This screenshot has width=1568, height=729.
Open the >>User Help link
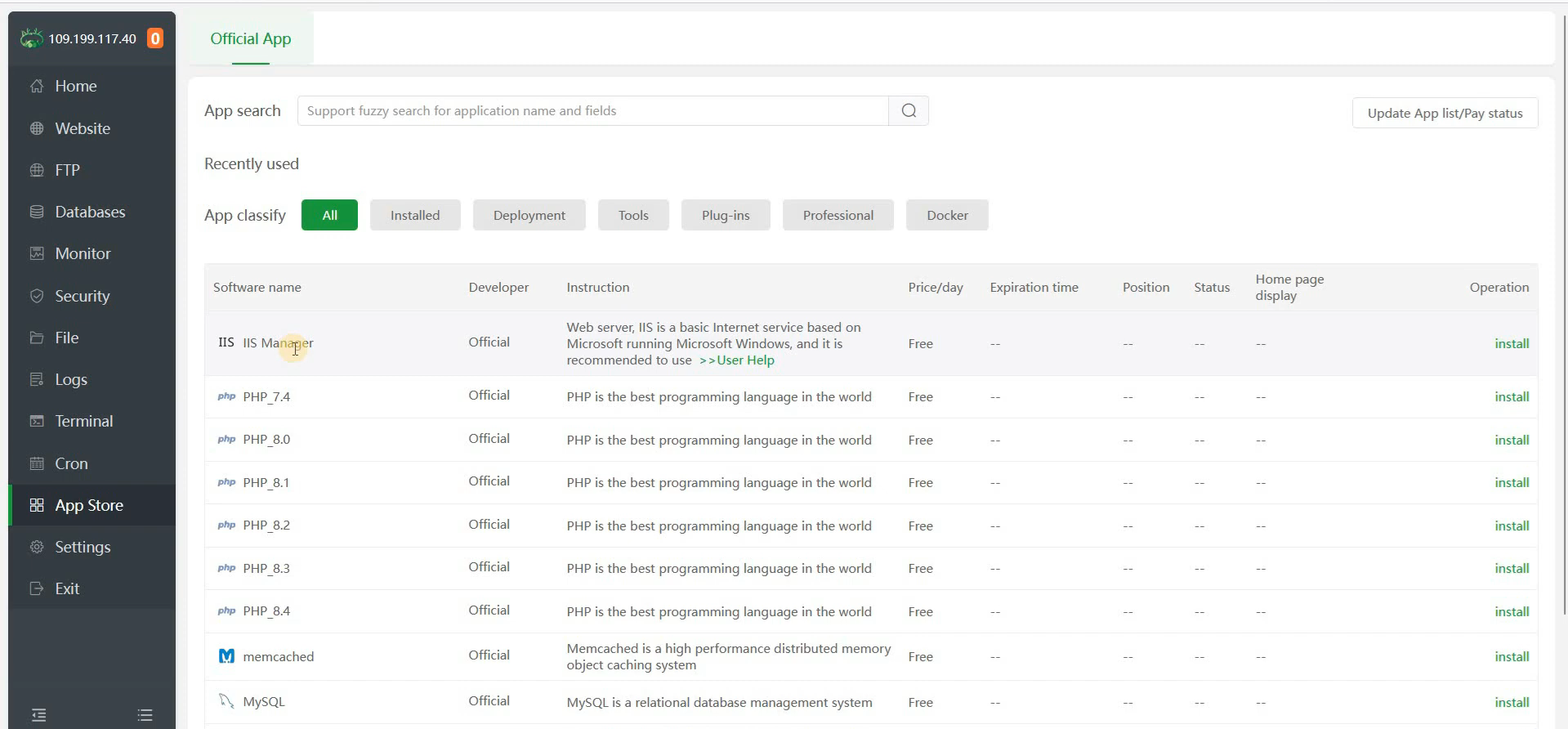[737, 360]
